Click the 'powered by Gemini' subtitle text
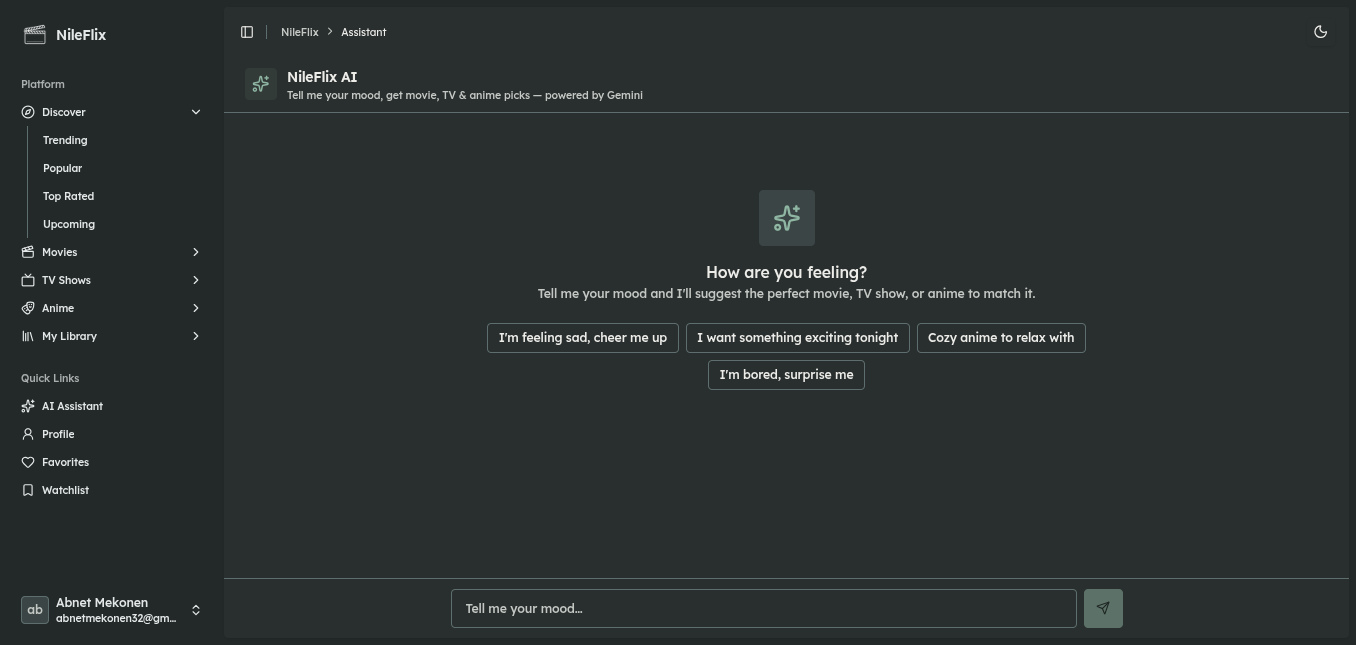This screenshot has width=1356, height=645. (594, 95)
